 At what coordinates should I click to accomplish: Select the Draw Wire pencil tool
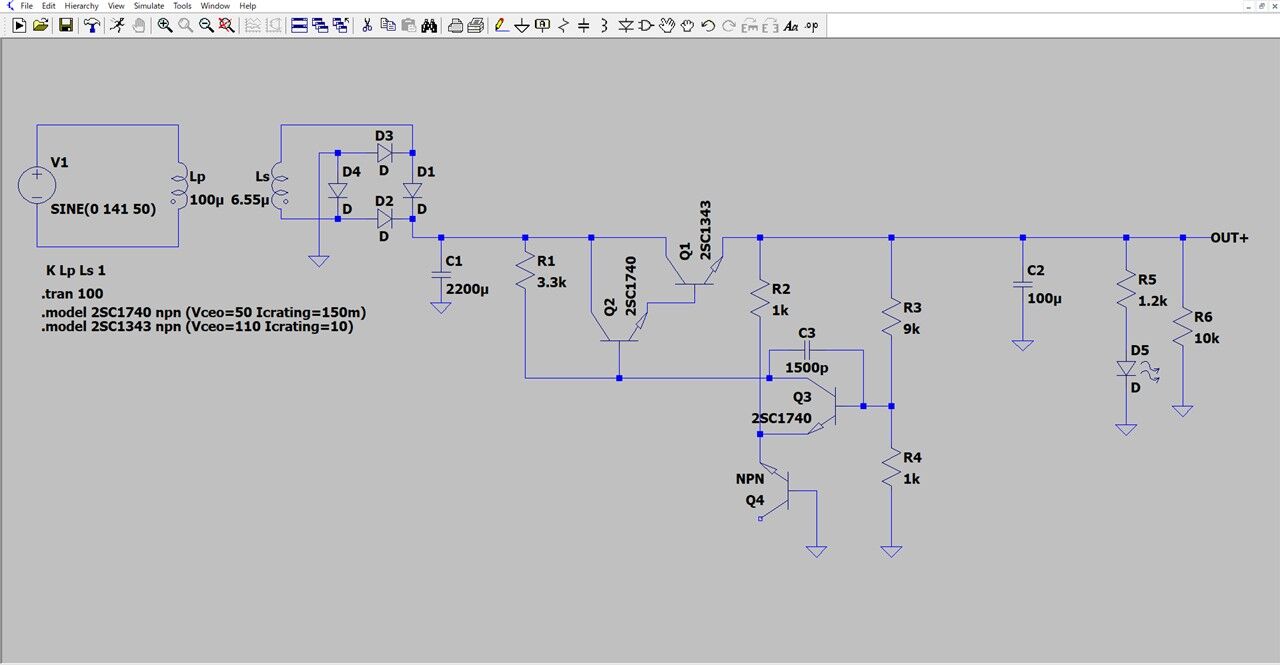501,25
